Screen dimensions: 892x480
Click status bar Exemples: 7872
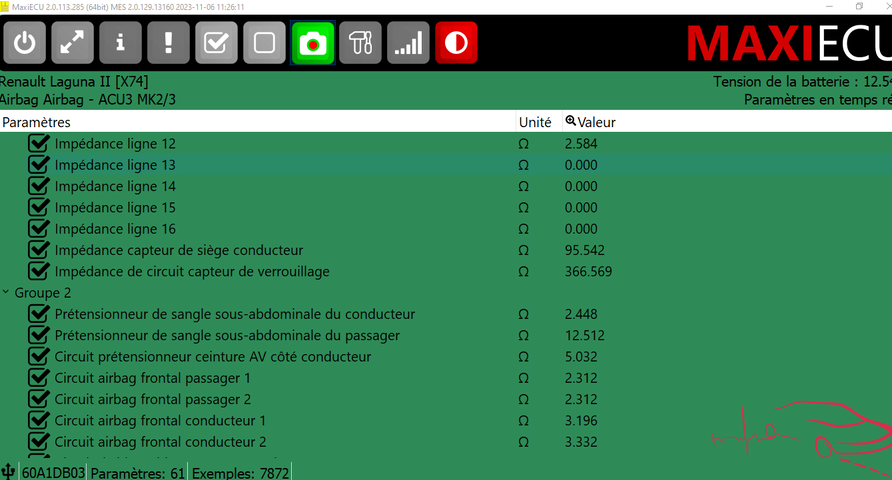click(240, 473)
